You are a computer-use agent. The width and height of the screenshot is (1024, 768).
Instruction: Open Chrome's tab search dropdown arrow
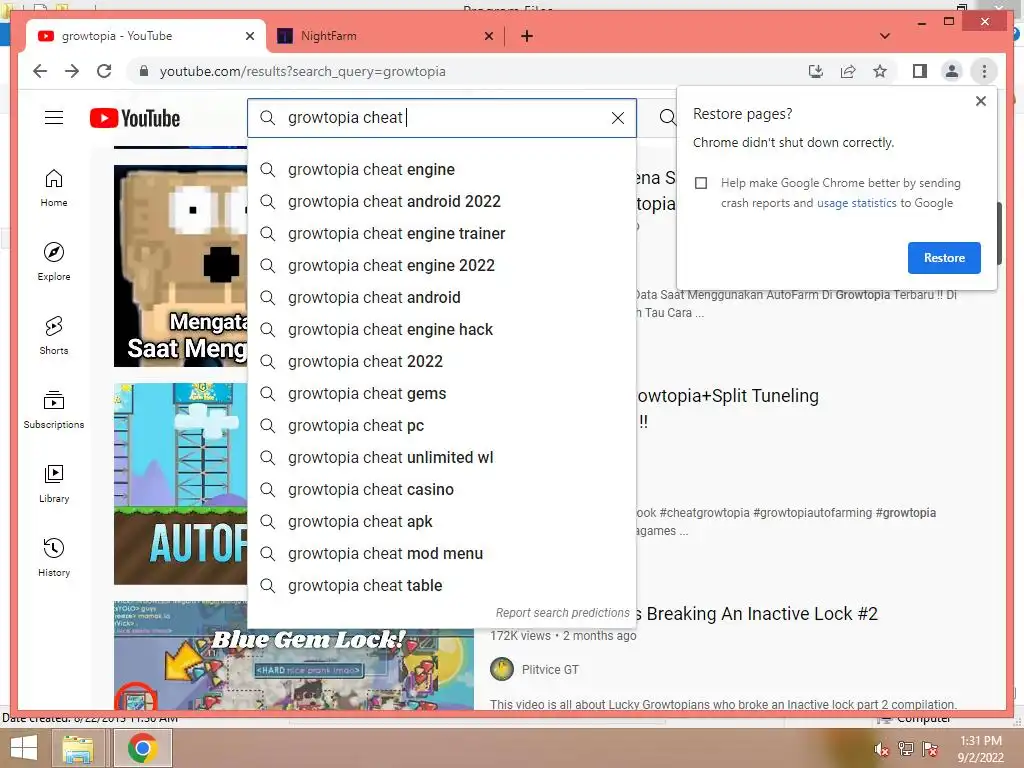885,36
